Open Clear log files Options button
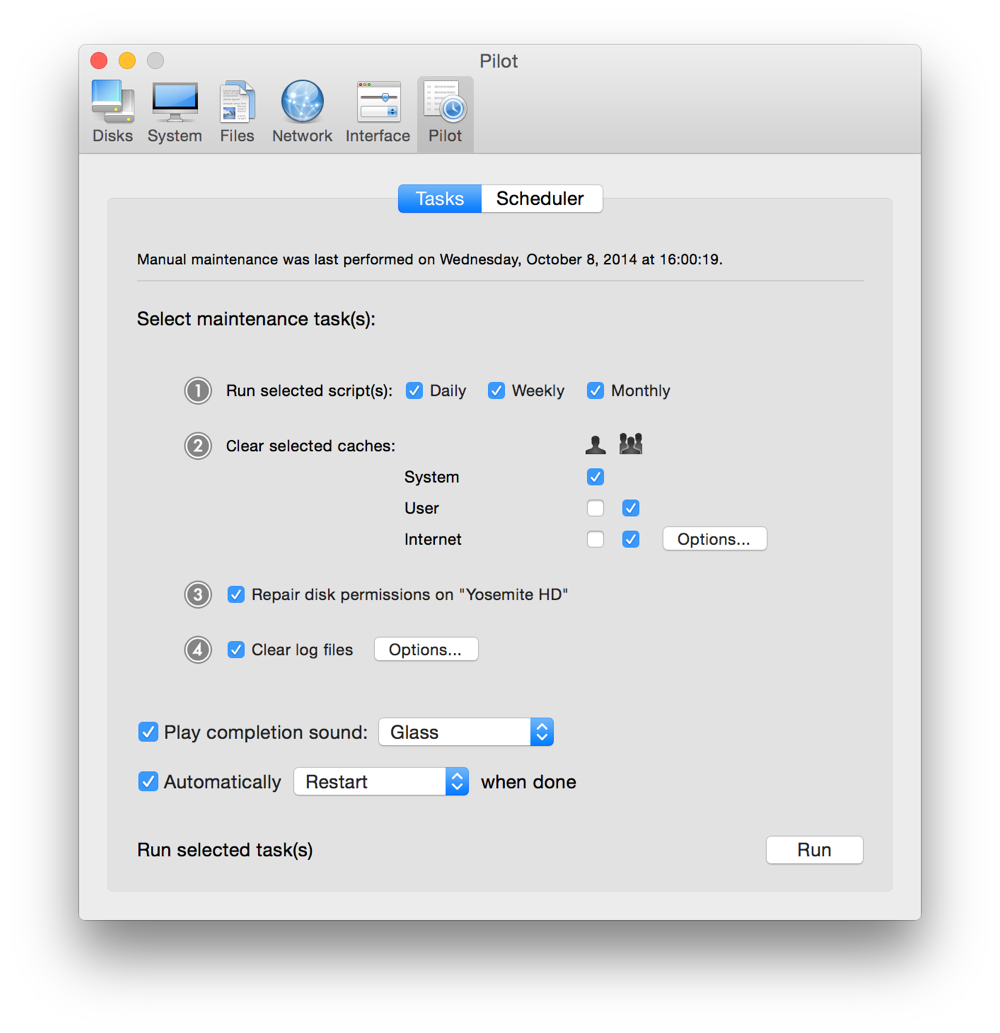Viewport: 1000px width, 1033px height. click(x=426, y=650)
